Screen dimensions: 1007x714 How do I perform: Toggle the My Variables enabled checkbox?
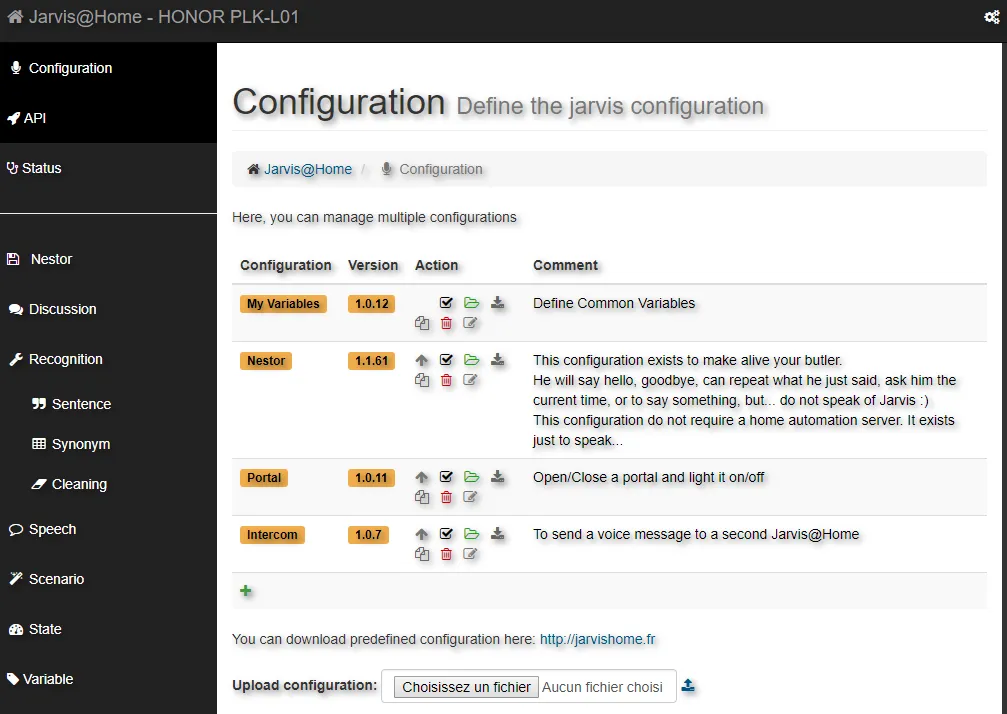pos(447,303)
